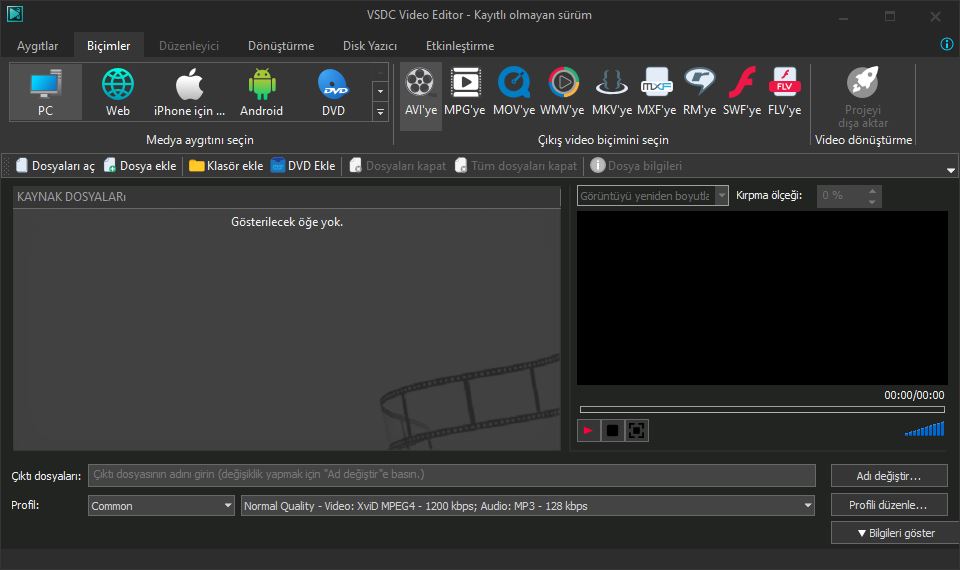Select RM'ye RealMedia format
This screenshot has width=960, height=570.
(699, 92)
